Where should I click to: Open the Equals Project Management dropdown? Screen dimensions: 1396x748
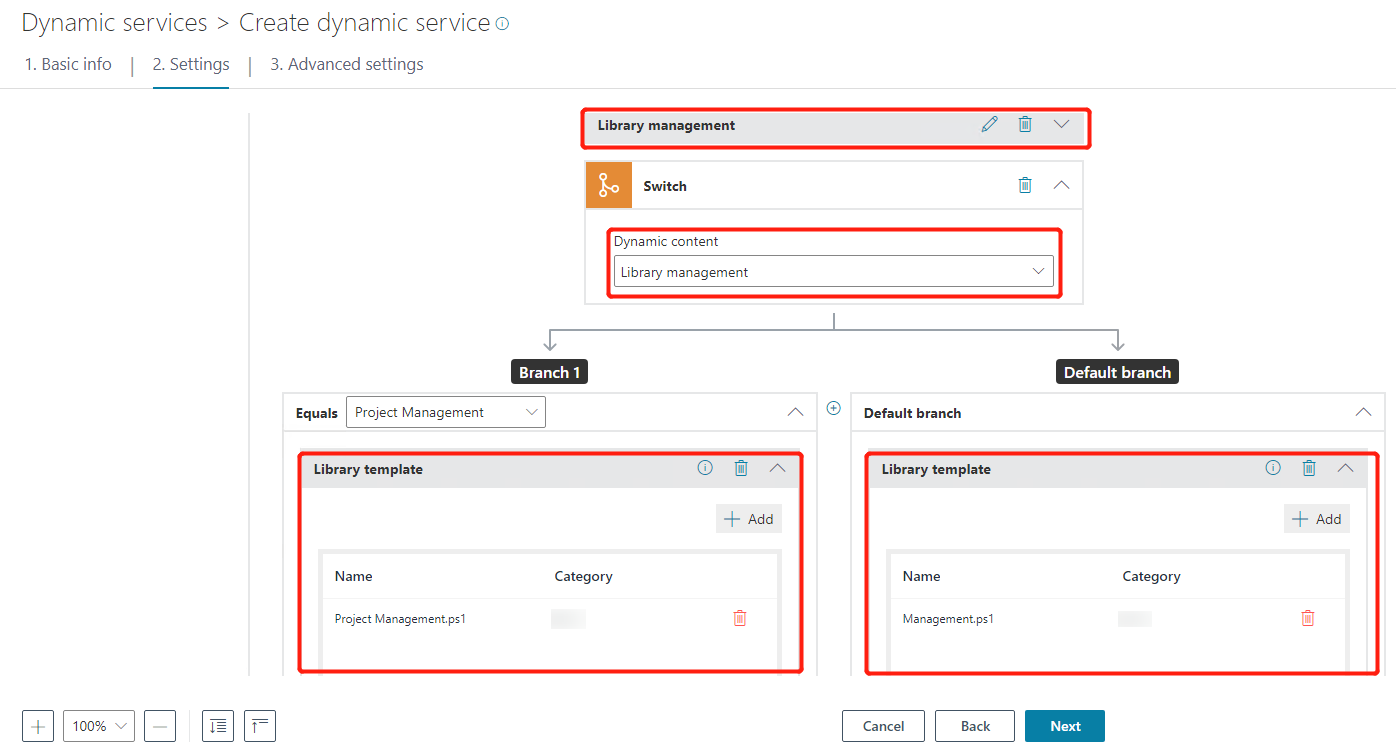(x=445, y=412)
